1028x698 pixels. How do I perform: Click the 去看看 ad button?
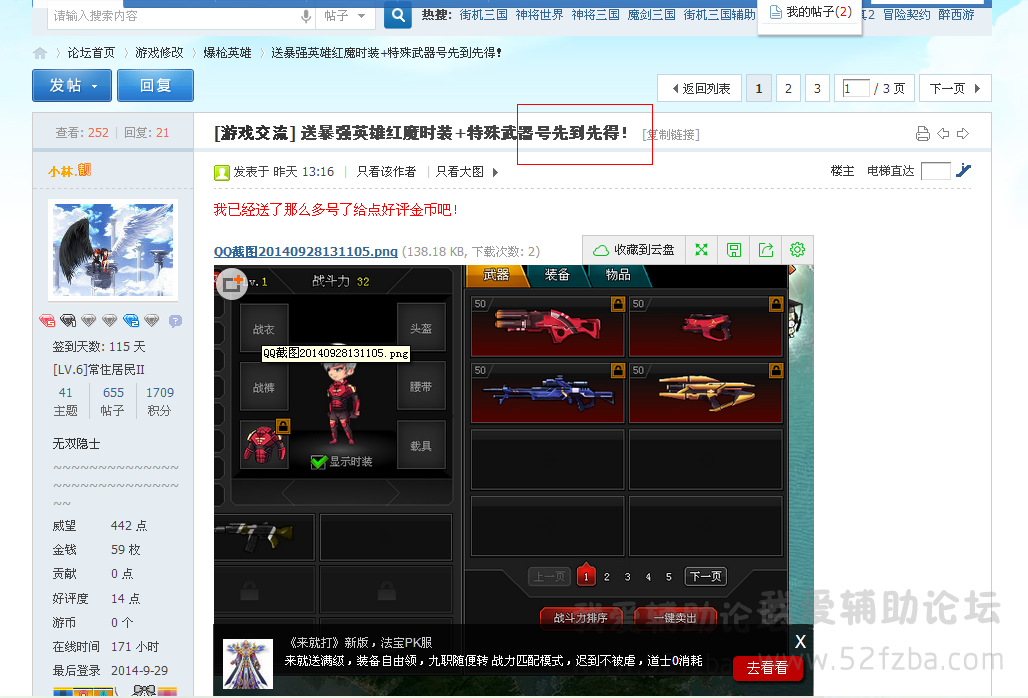click(767, 669)
